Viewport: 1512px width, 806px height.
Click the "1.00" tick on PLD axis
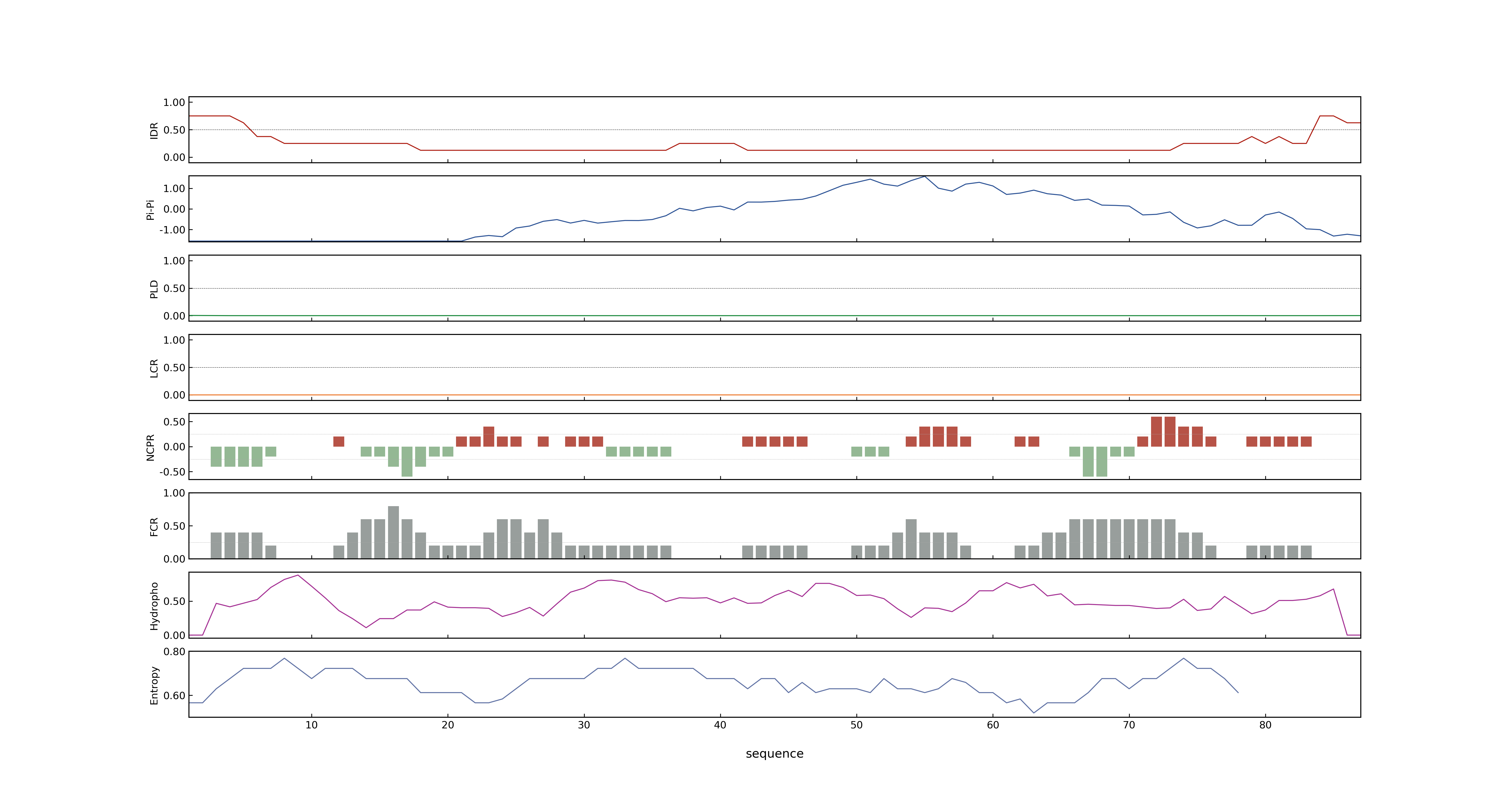point(174,261)
